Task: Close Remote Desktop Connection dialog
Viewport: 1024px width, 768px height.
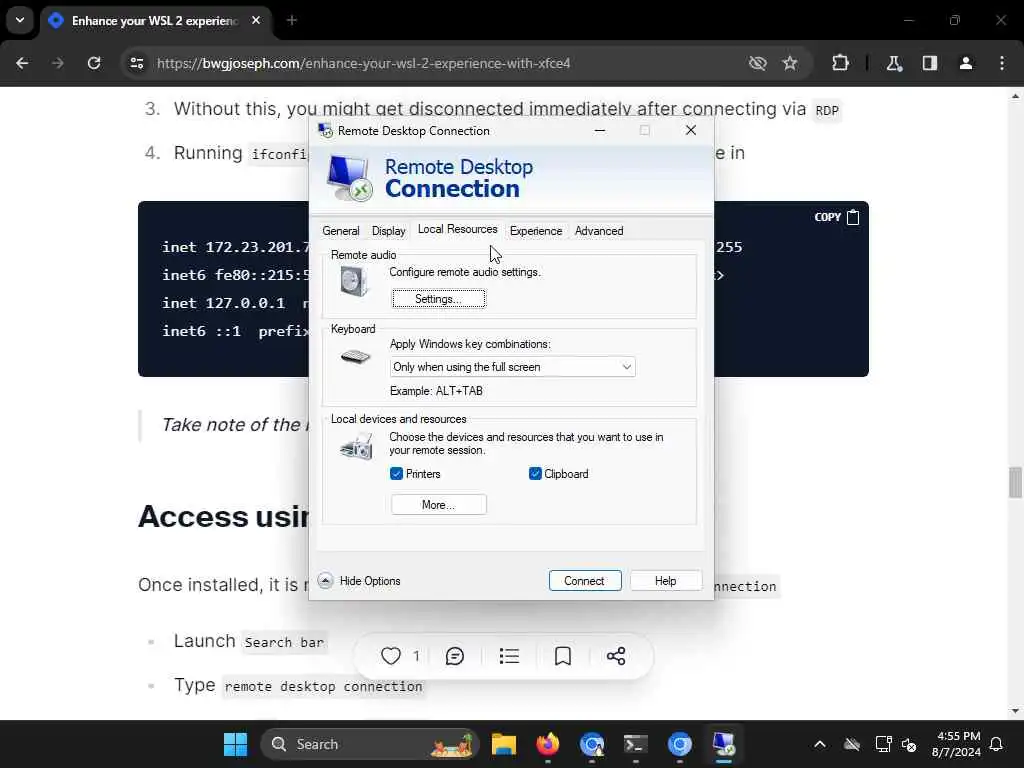Action: click(x=691, y=130)
